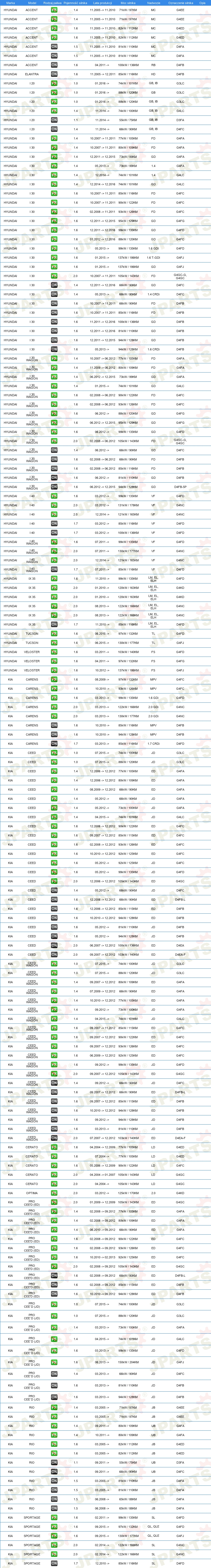Click diesel ON icon in Accent RB row

coord(54,65)
